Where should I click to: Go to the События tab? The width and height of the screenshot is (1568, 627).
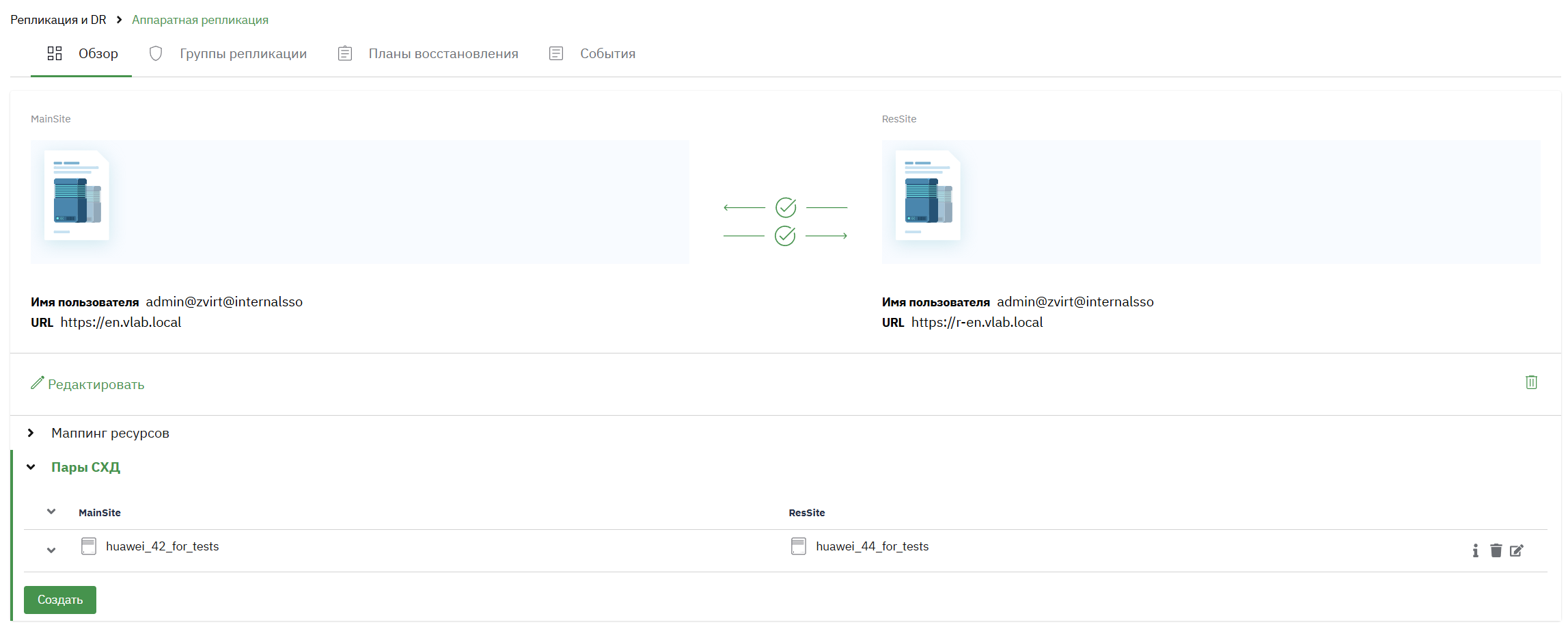point(592,53)
